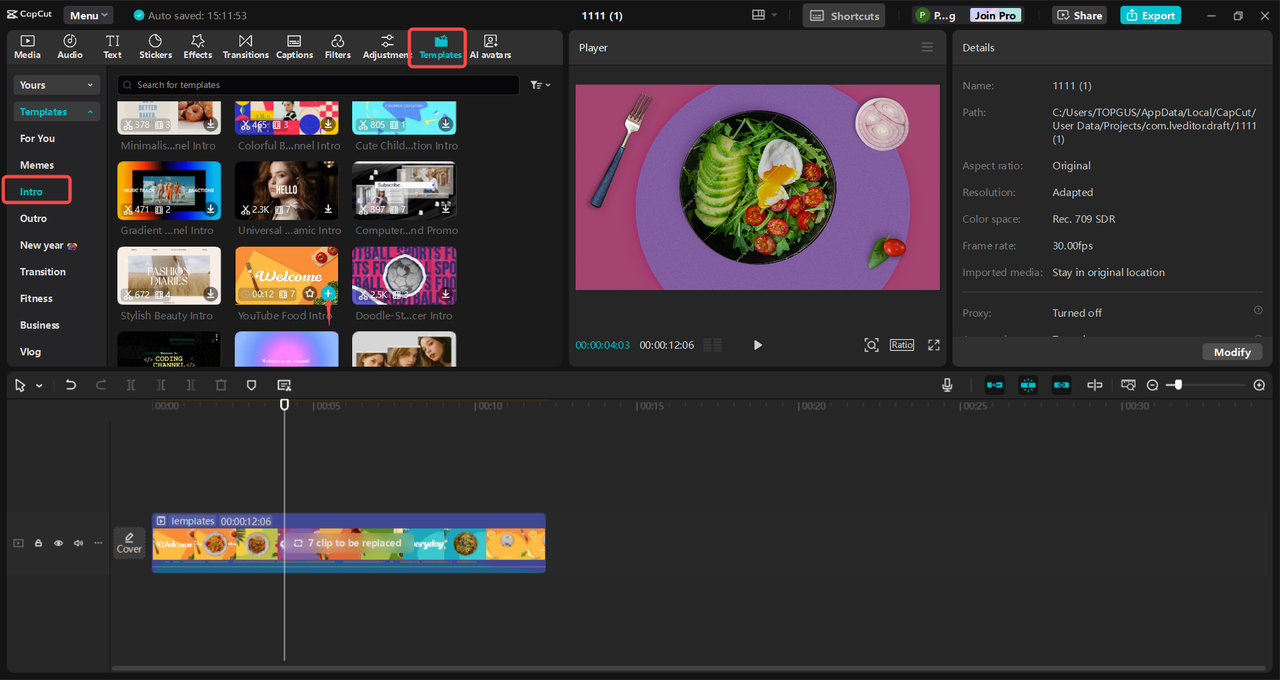1280x680 pixels.
Task: Select the Outro category
Action: coord(33,218)
